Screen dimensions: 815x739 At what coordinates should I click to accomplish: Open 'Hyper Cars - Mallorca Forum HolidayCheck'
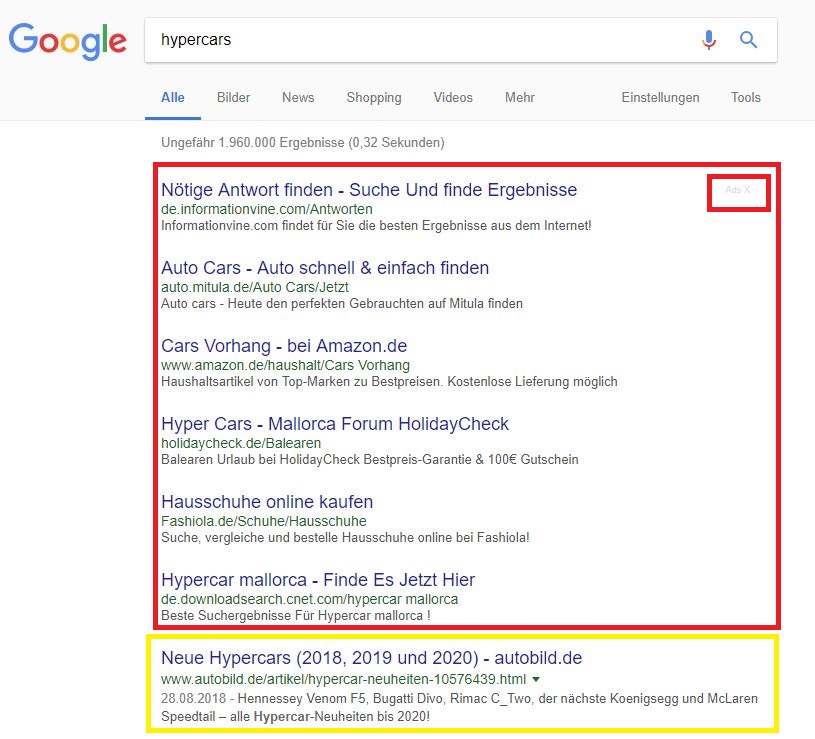pyautogui.click(x=335, y=424)
